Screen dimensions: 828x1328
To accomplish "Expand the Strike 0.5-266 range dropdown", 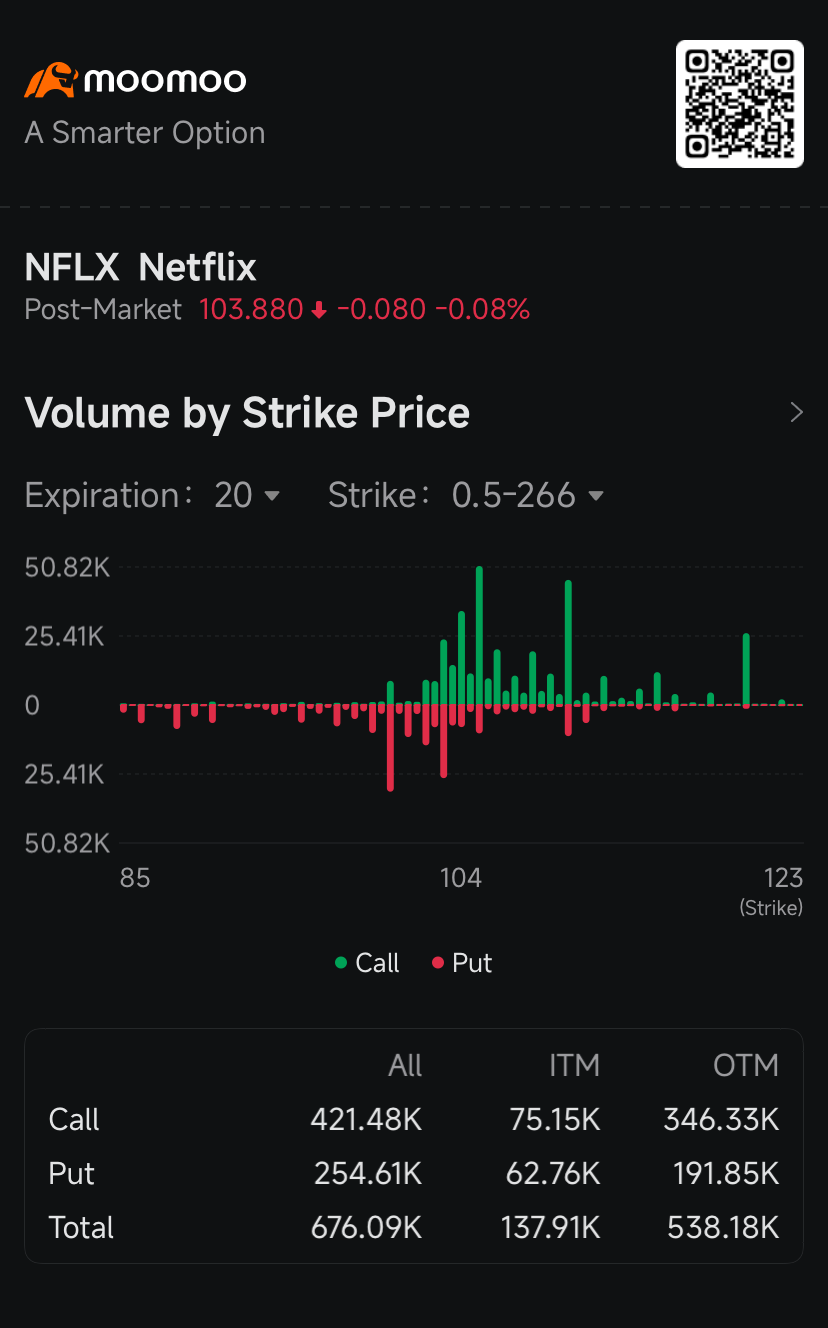I will (526, 495).
